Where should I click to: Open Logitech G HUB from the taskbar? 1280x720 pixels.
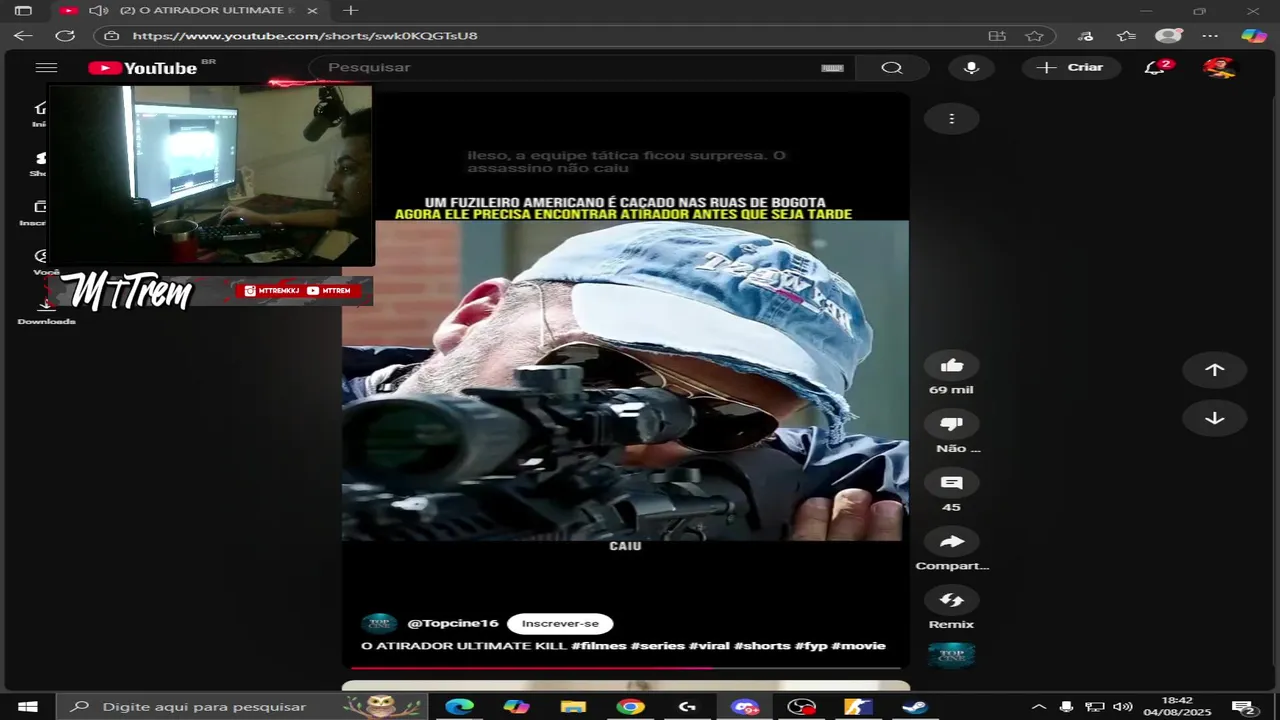click(x=687, y=707)
